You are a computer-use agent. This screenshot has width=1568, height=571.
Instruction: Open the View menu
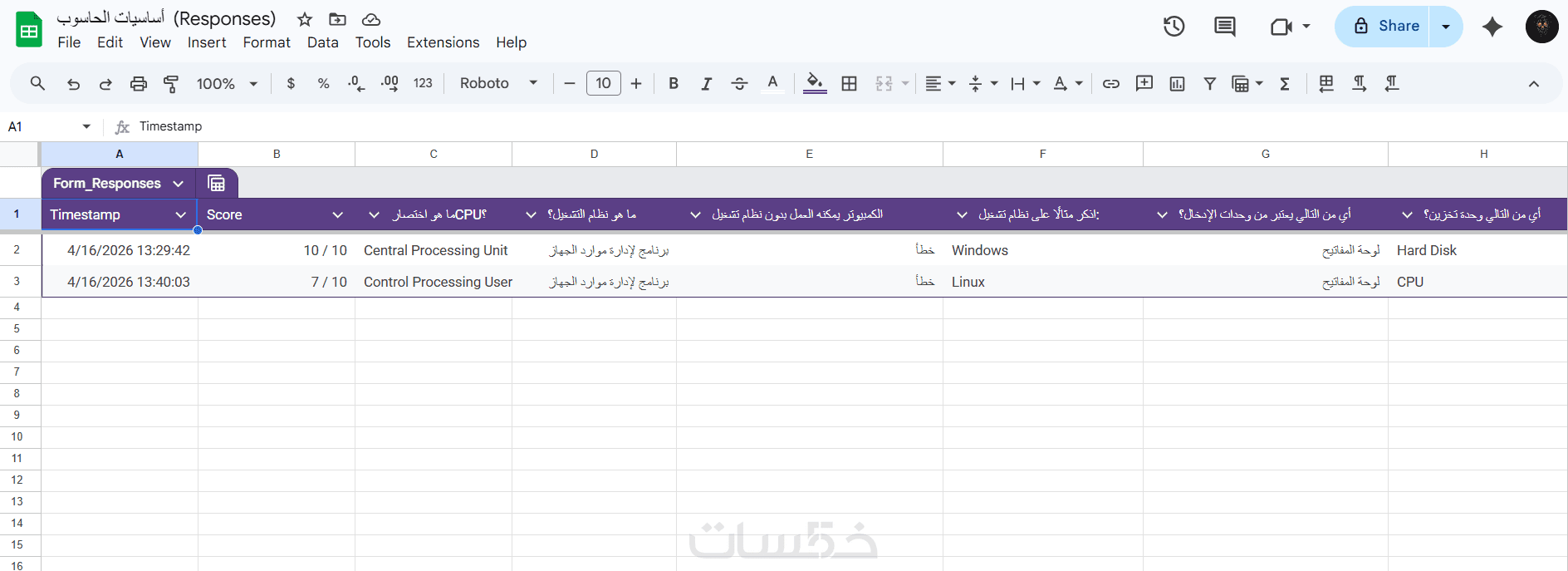[x=155, y=42]
